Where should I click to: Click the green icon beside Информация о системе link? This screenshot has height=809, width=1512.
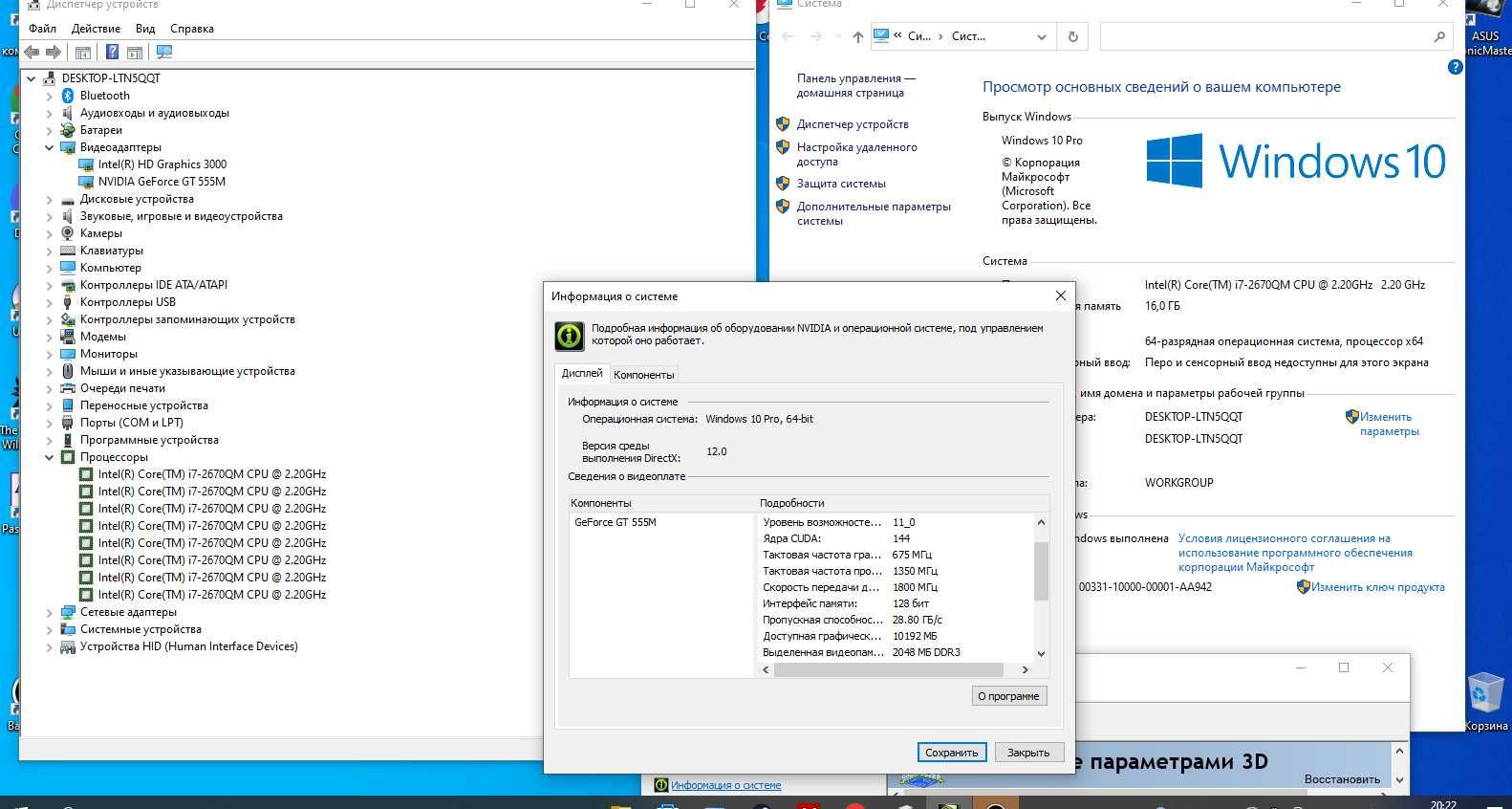[660, 785]
